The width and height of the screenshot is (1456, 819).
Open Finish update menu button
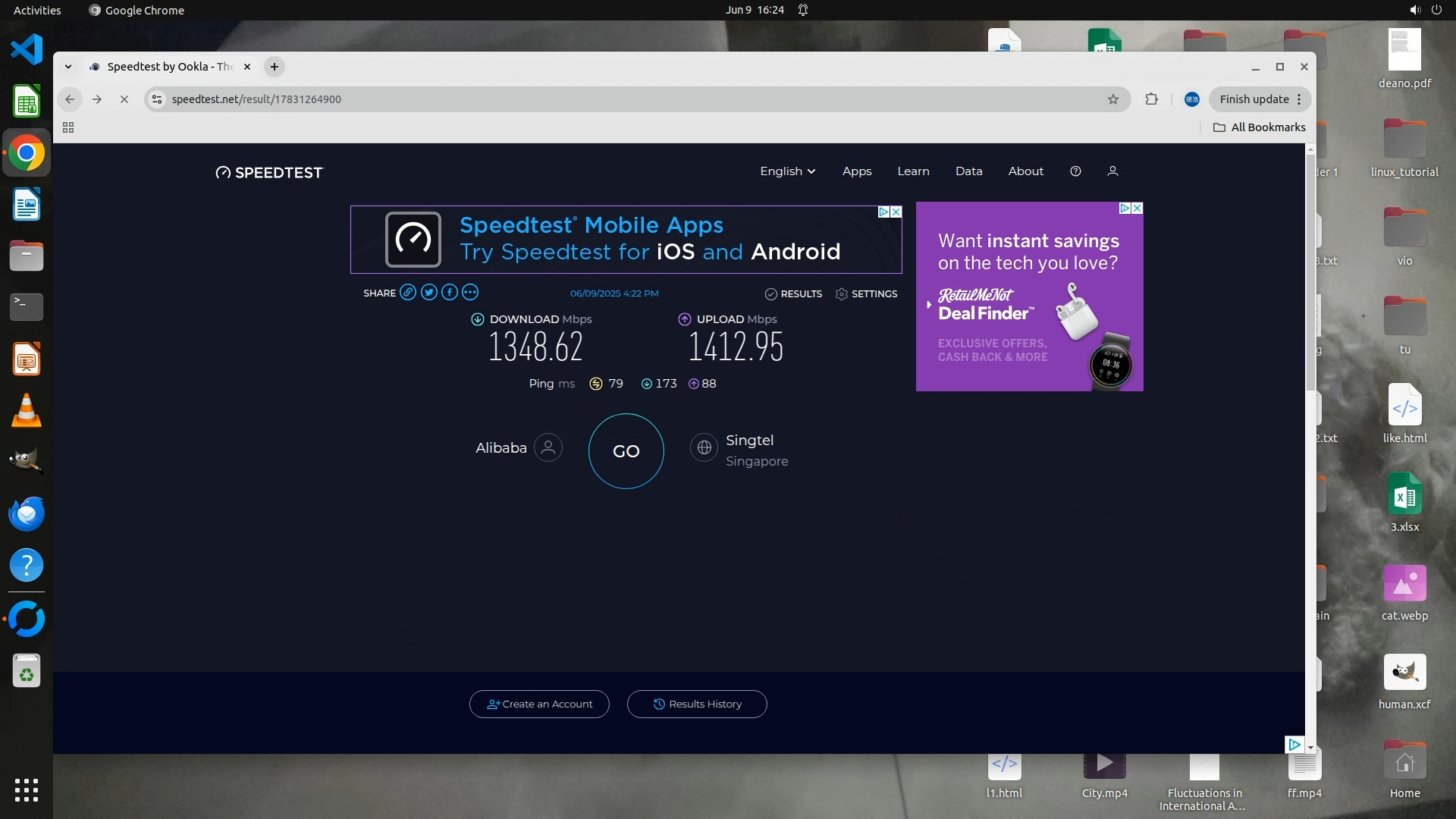1260,99
